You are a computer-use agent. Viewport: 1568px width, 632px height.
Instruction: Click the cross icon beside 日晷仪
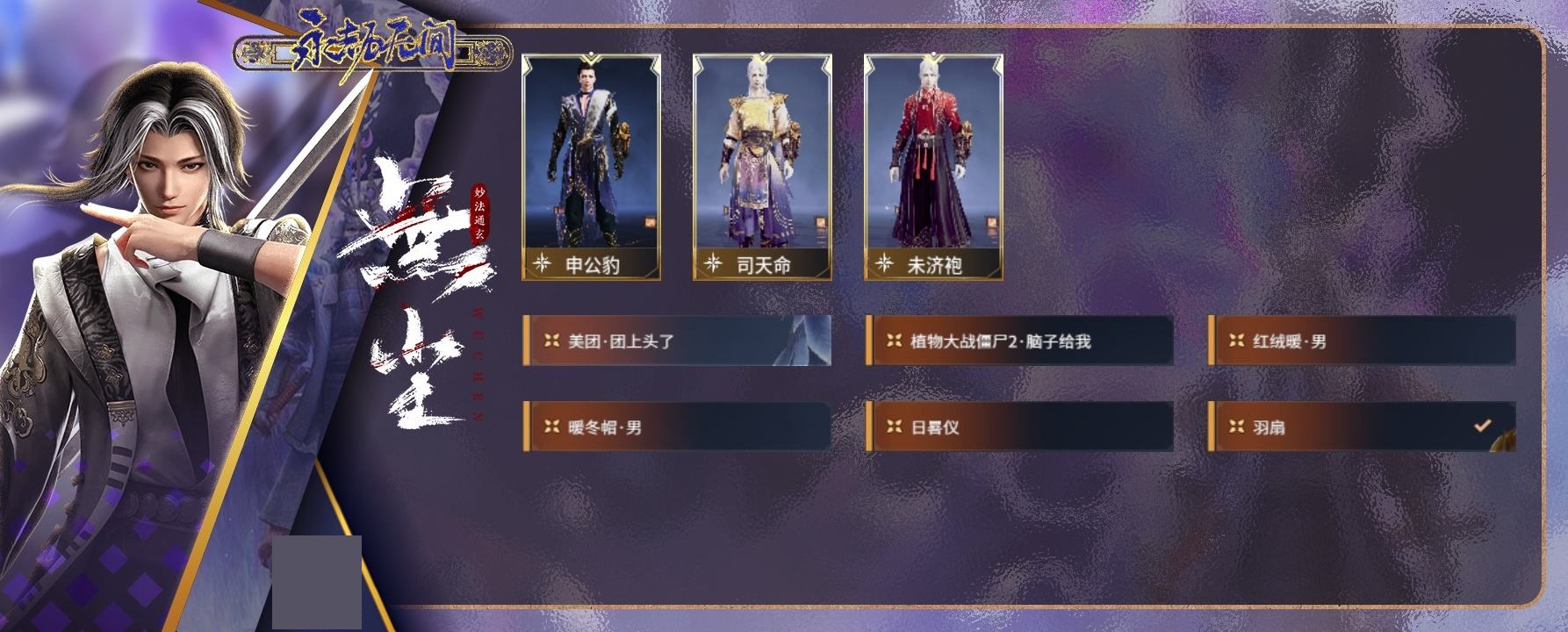click(x=894, y=427)
